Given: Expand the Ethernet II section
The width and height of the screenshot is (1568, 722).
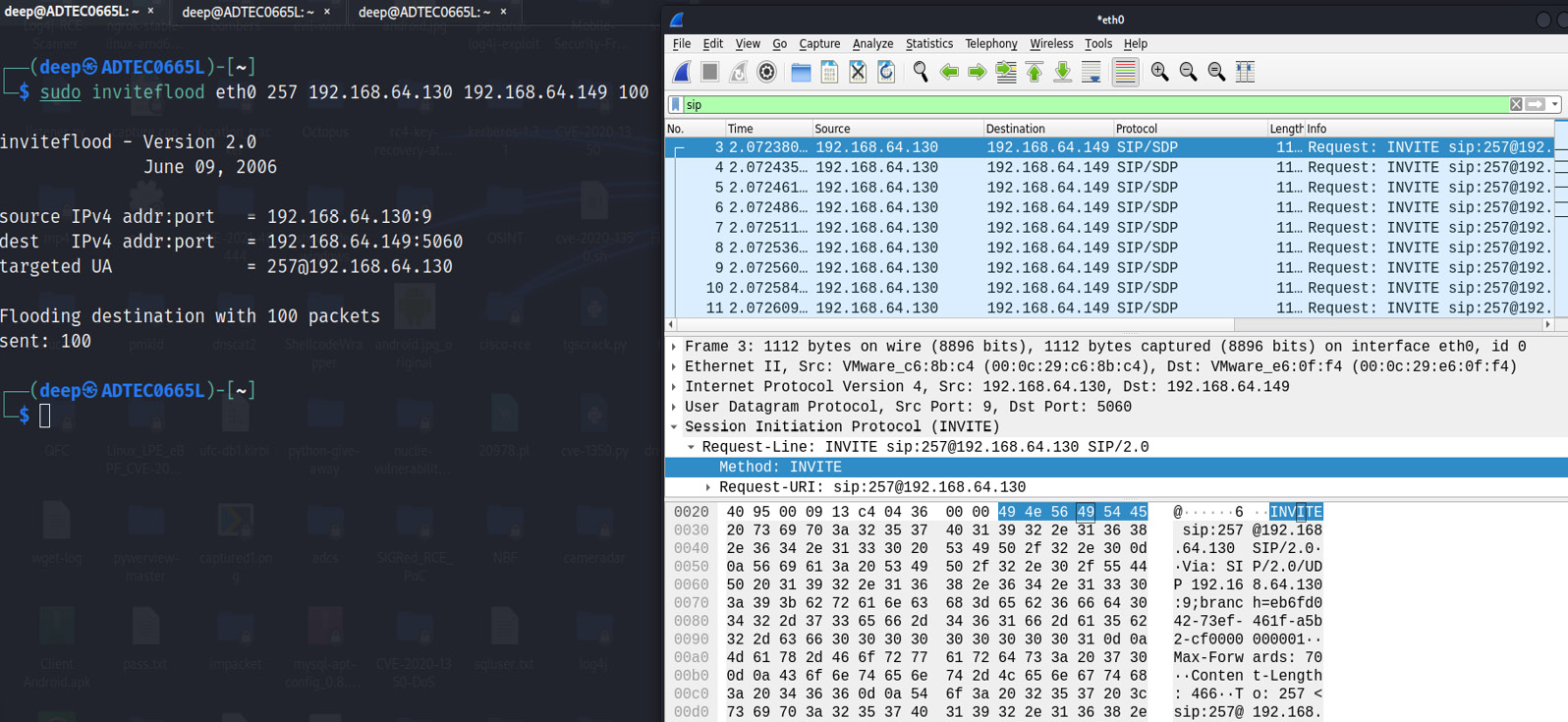Looking at the screenshot, I should (x=674, y=366).
